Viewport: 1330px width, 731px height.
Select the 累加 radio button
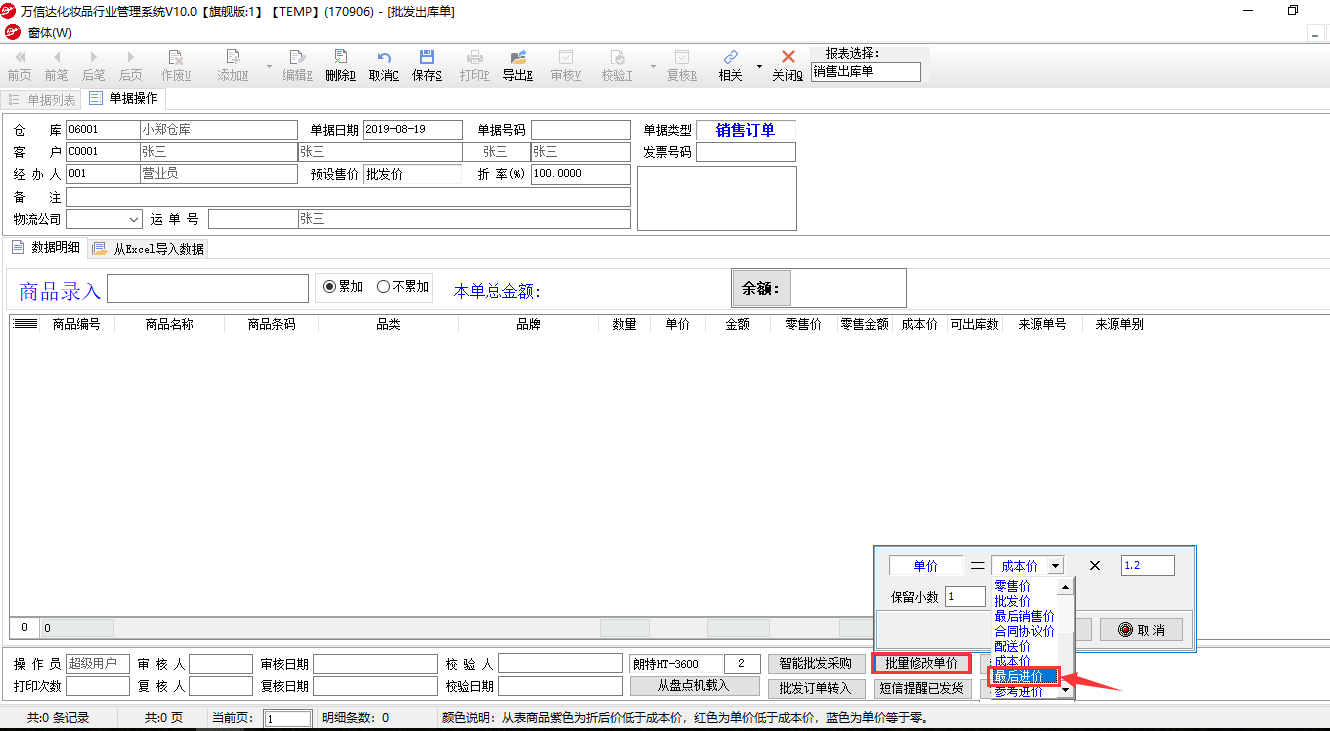342,287
